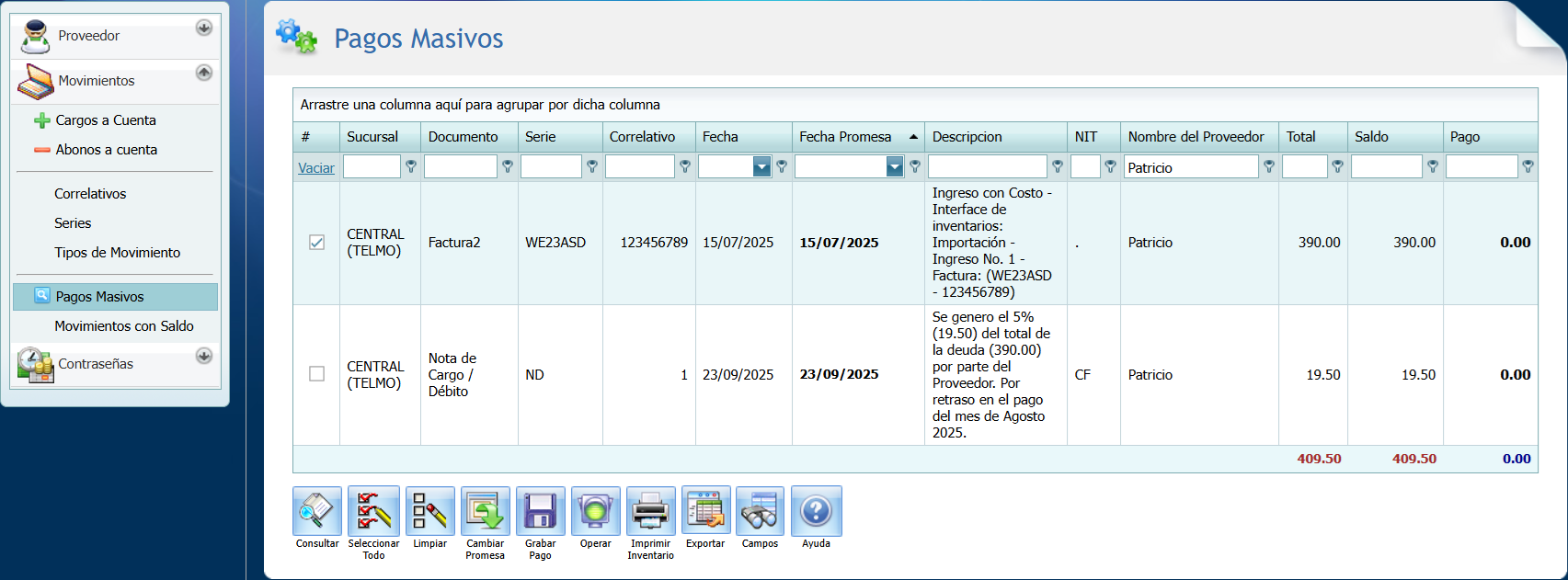Expand the Contraseñas sidebar section
The width and height of the screenshot is (1568, 580).
(x=204, y=356)
